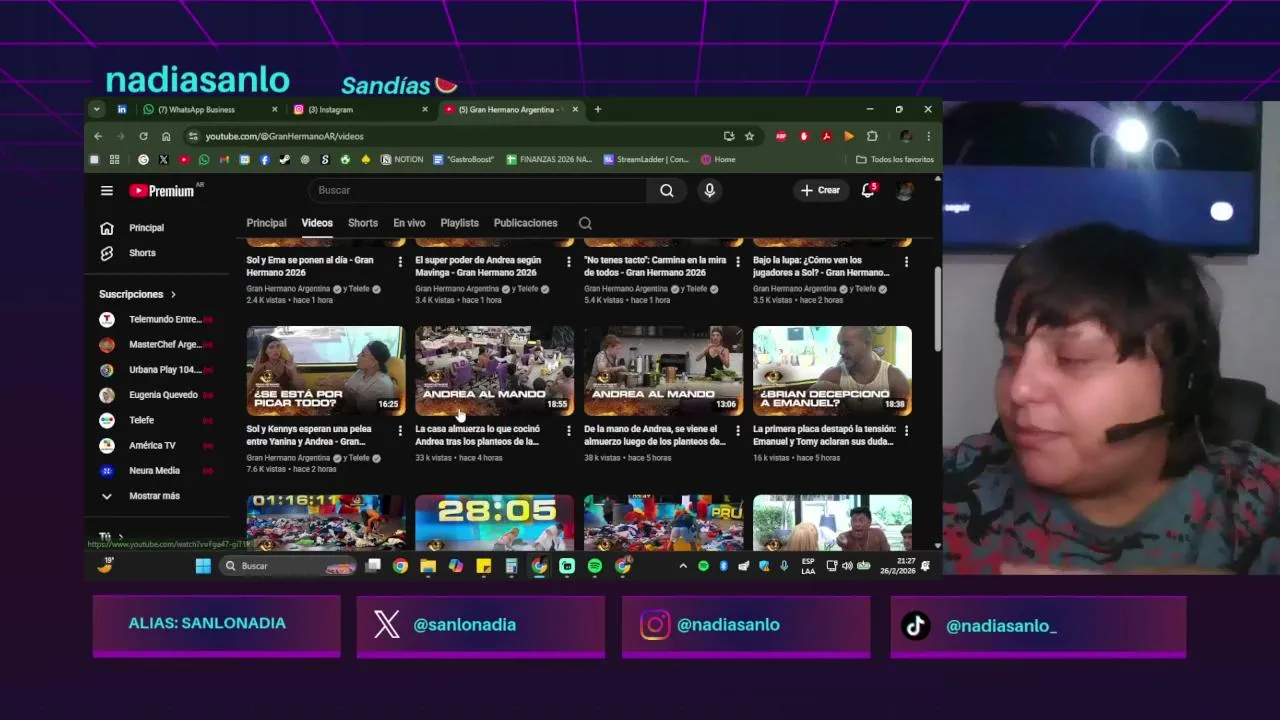Click the page vertical scrollbar
The width and height of the screenshot is (1280, 720).
(x=937, y=308)
